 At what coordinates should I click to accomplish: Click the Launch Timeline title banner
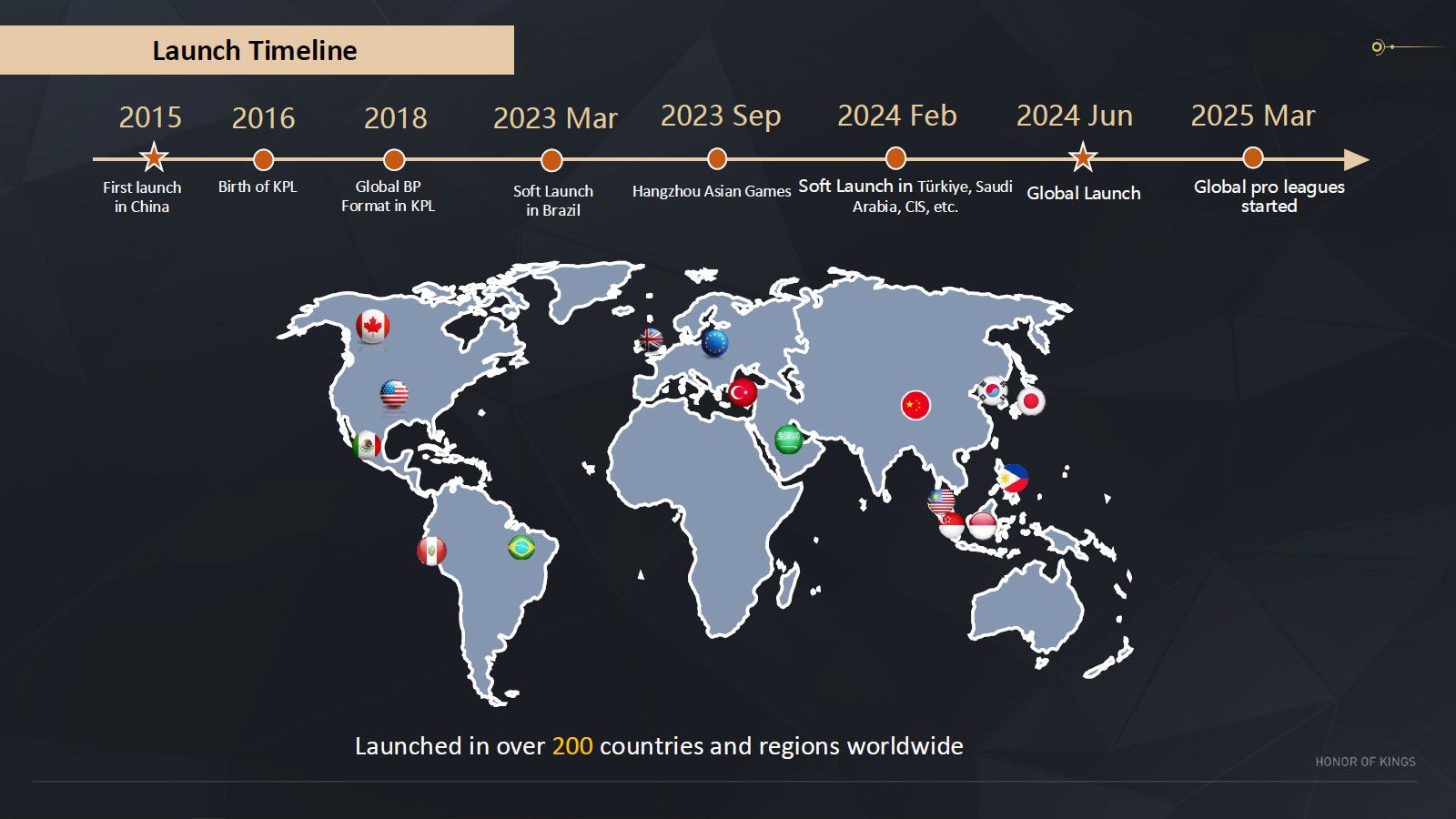[x=256, y=50]
